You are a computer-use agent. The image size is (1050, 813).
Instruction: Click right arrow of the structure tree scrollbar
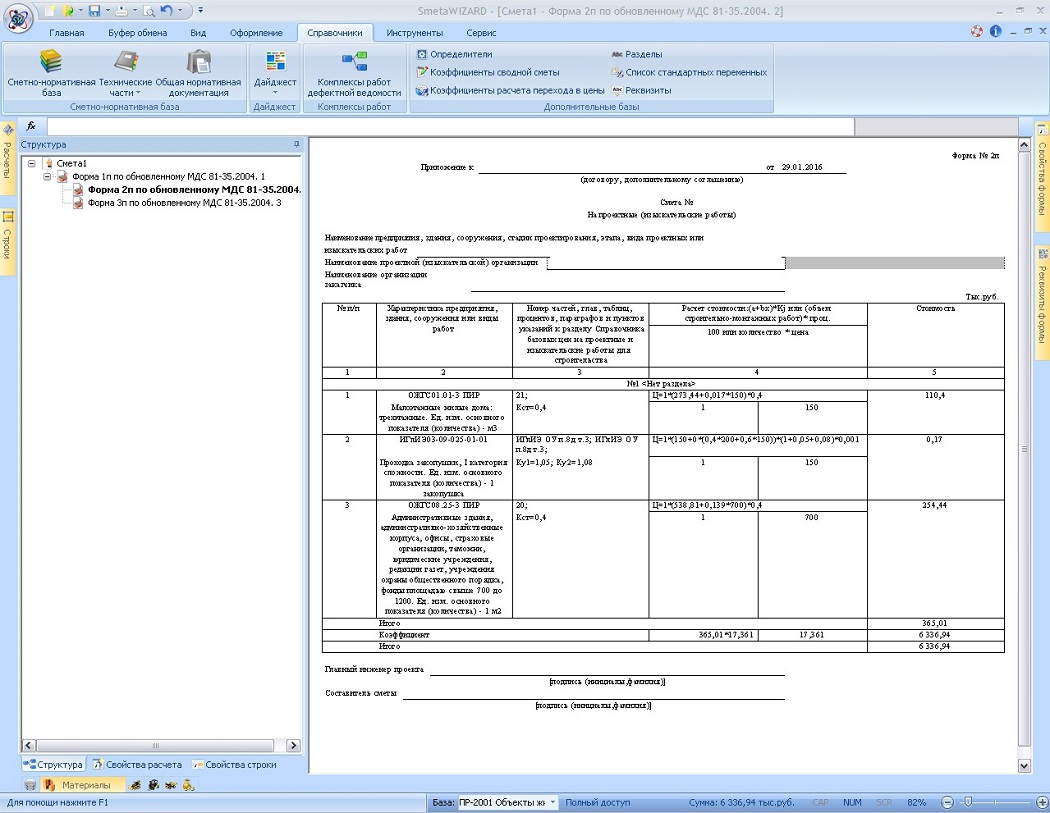tap(293, 745)
